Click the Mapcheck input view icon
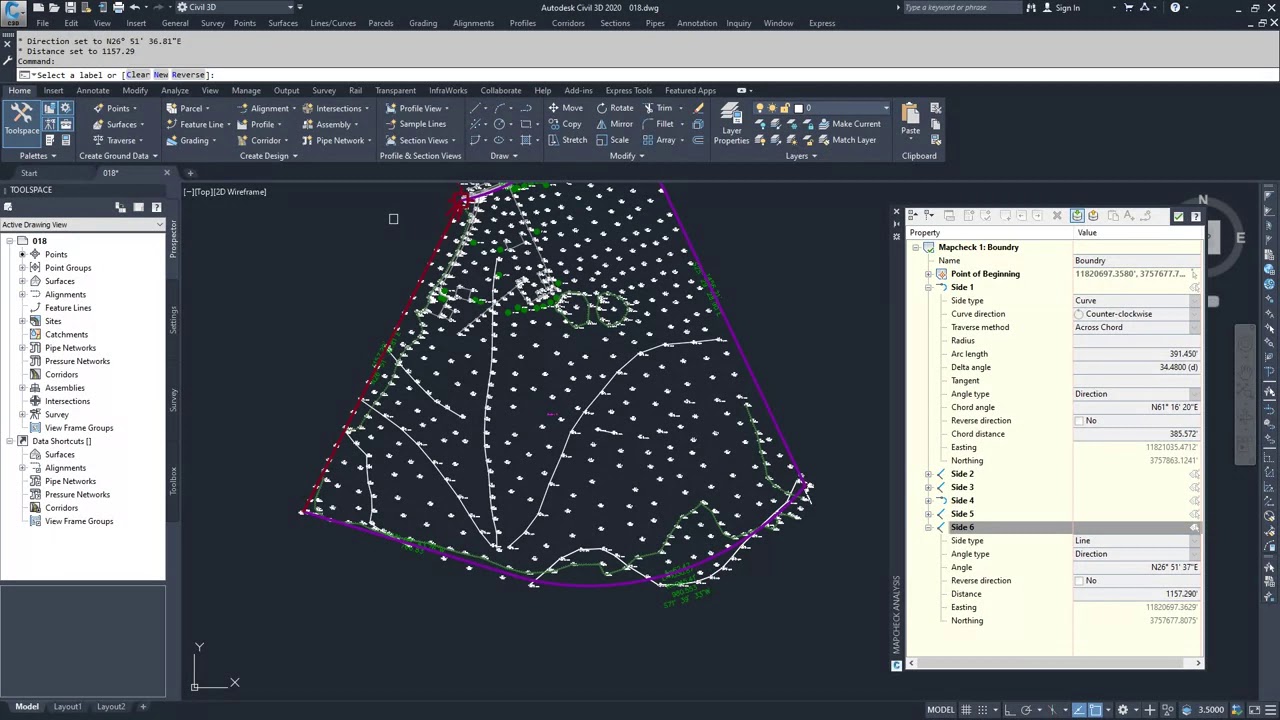1280x720 pixels. [x=1077, y=216]
